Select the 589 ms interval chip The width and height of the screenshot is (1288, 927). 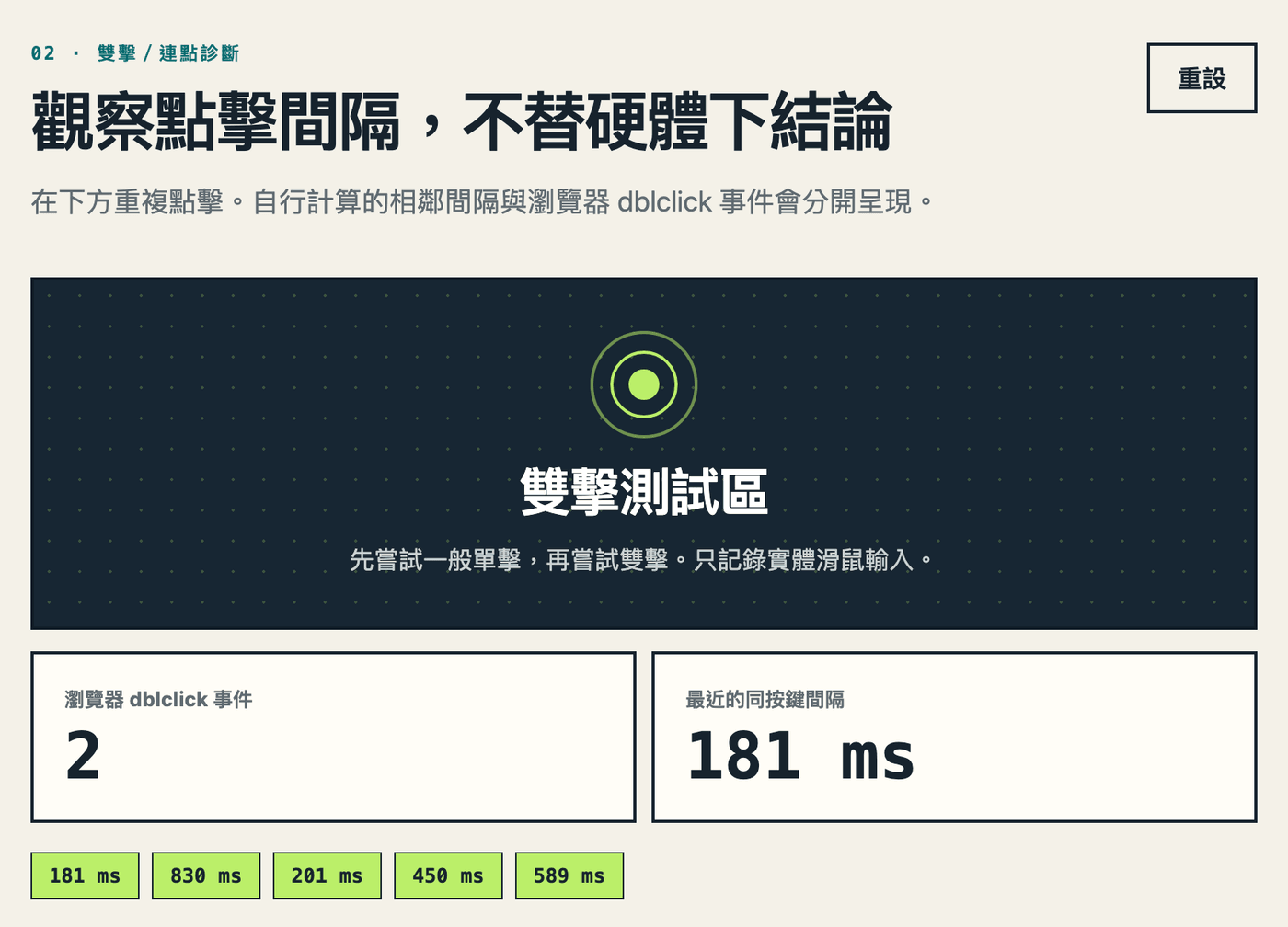click(x=569, y=875)
